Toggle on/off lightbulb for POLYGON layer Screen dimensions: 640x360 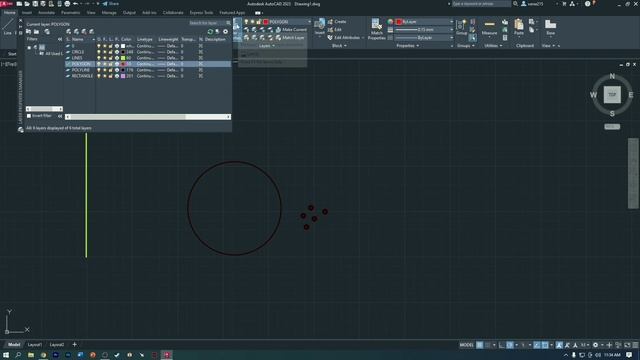coord(98,64)
